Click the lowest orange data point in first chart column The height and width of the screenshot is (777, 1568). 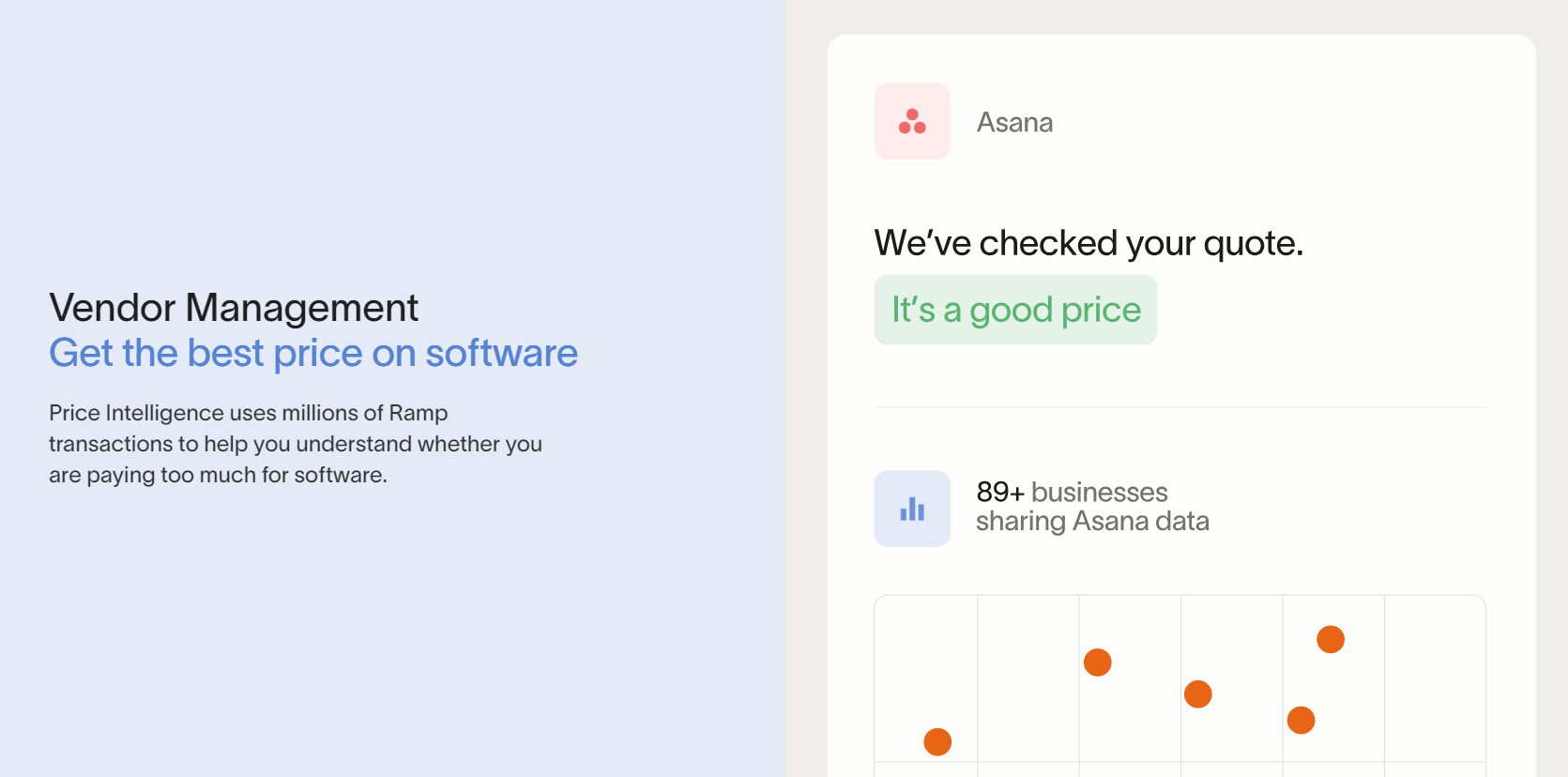[937, 741]
